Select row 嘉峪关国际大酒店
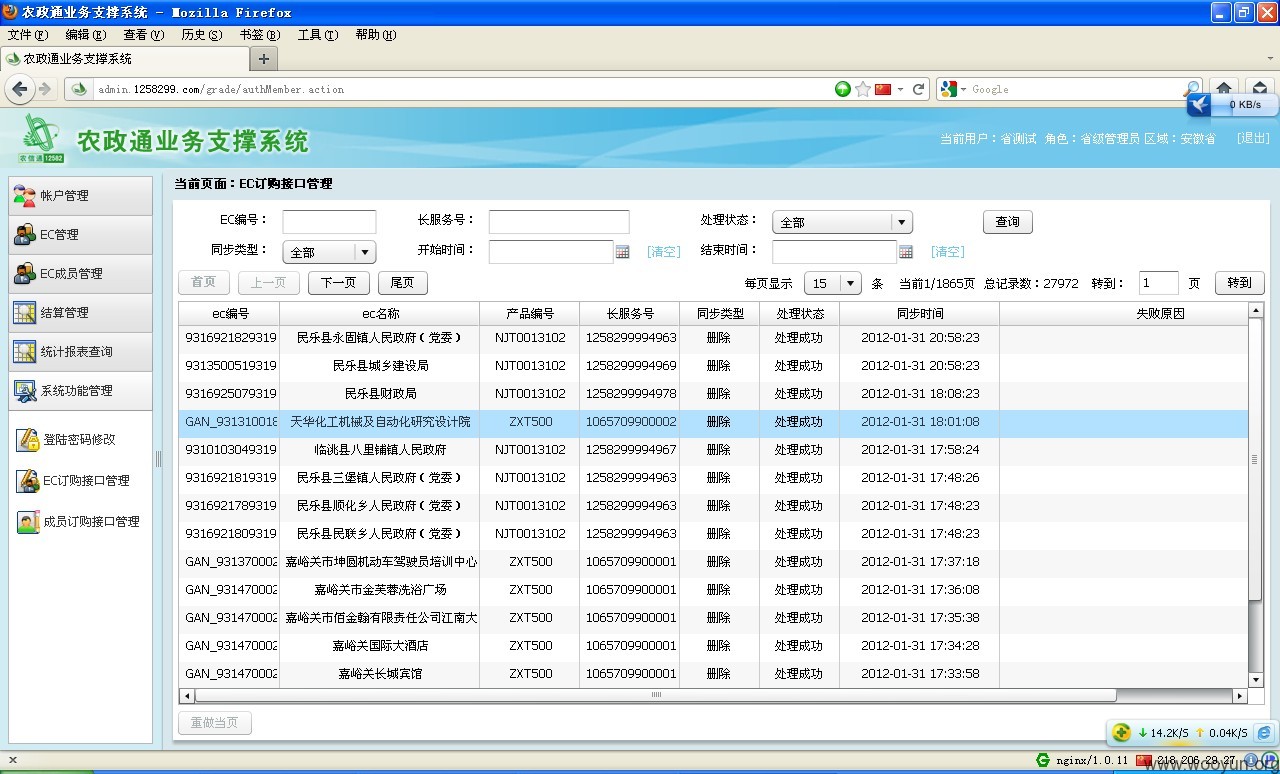The width and height of the screenshot is (1280, 774). (714, 646)
